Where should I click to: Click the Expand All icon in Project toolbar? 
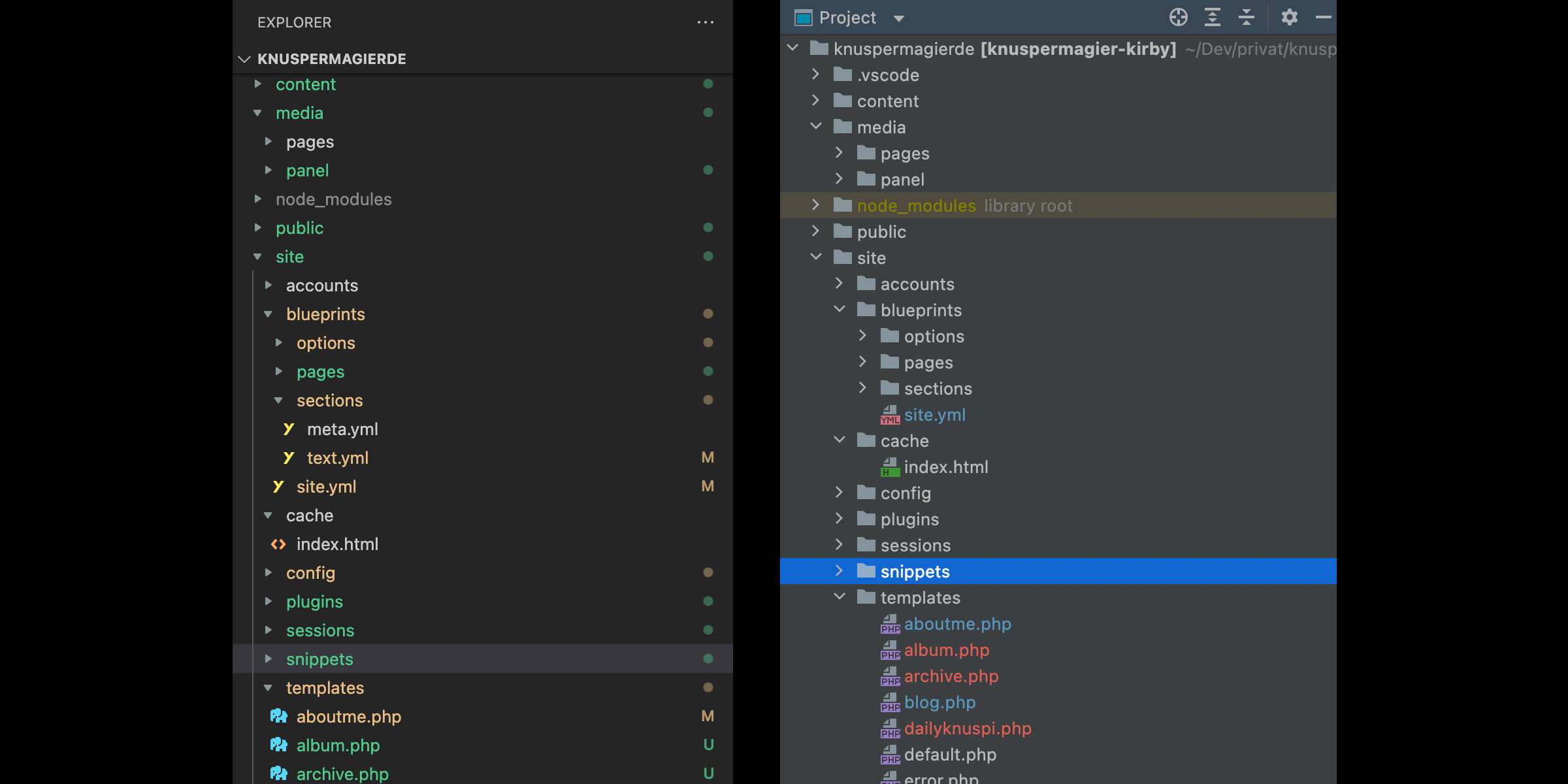[1213, 18]
